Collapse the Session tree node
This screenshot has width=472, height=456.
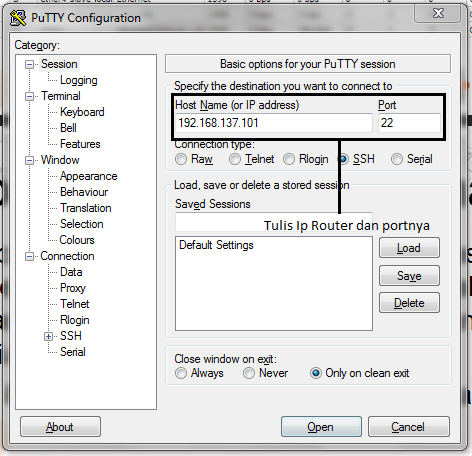pos(30,64)
